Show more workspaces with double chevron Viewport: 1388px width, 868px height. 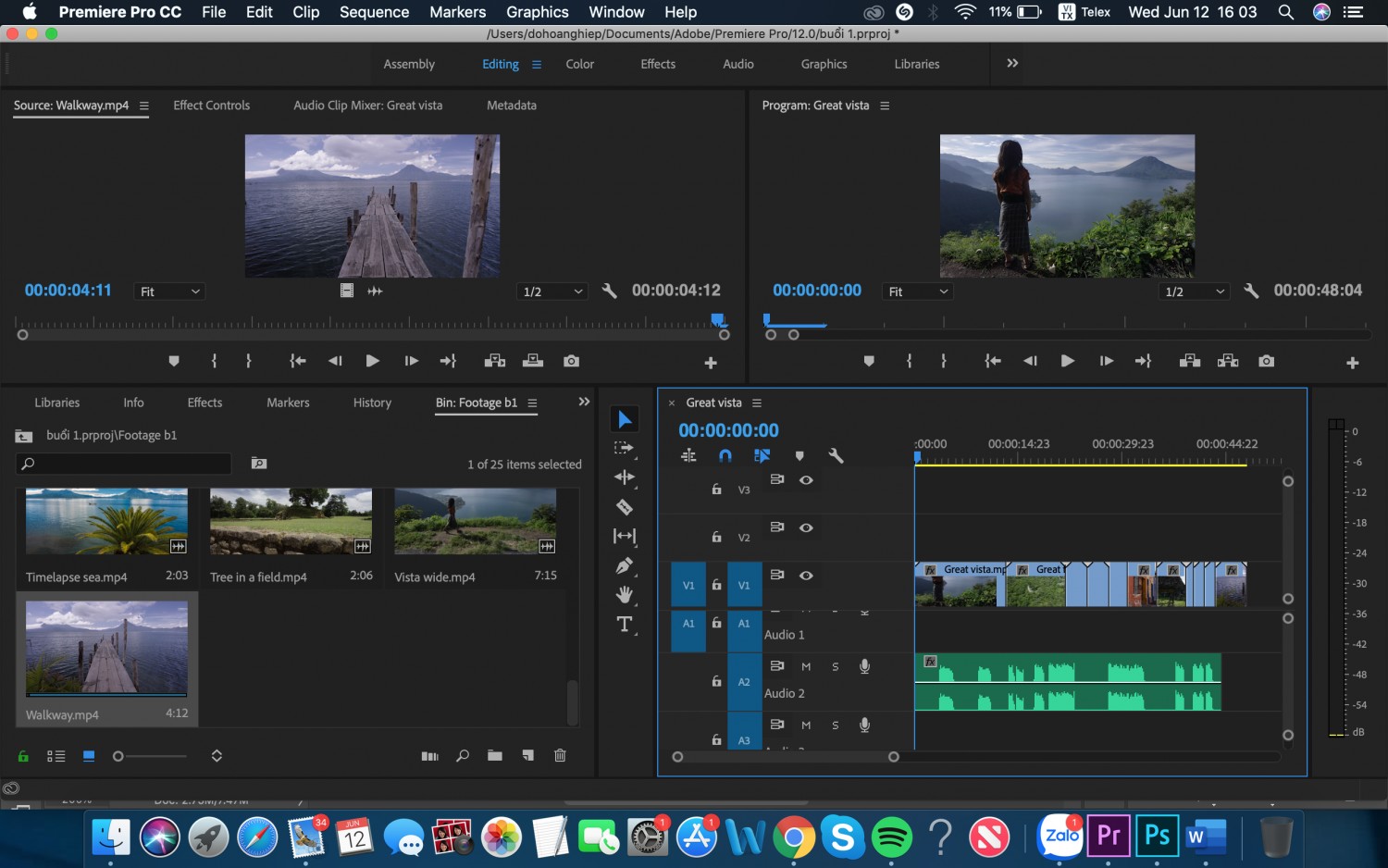pos(1012,63)
